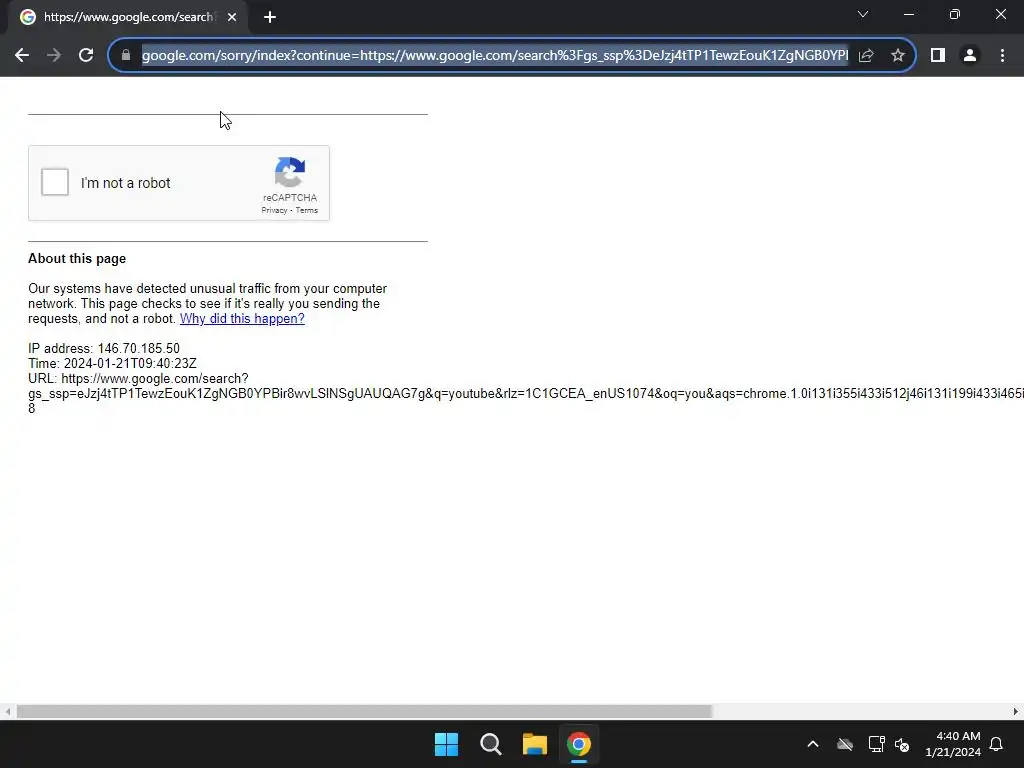Reload the page with the refresh icon
Image resolution: width=1024 pixels, height=768 pixels.
tap(86, 56)
